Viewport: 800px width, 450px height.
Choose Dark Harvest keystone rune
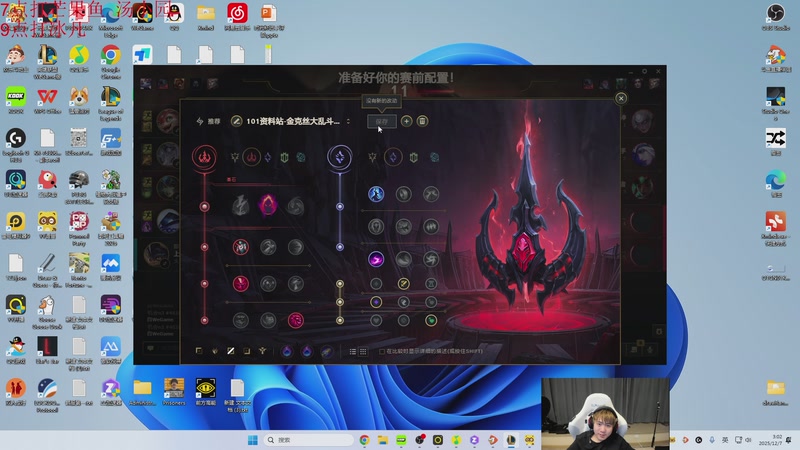coord(268,206)
